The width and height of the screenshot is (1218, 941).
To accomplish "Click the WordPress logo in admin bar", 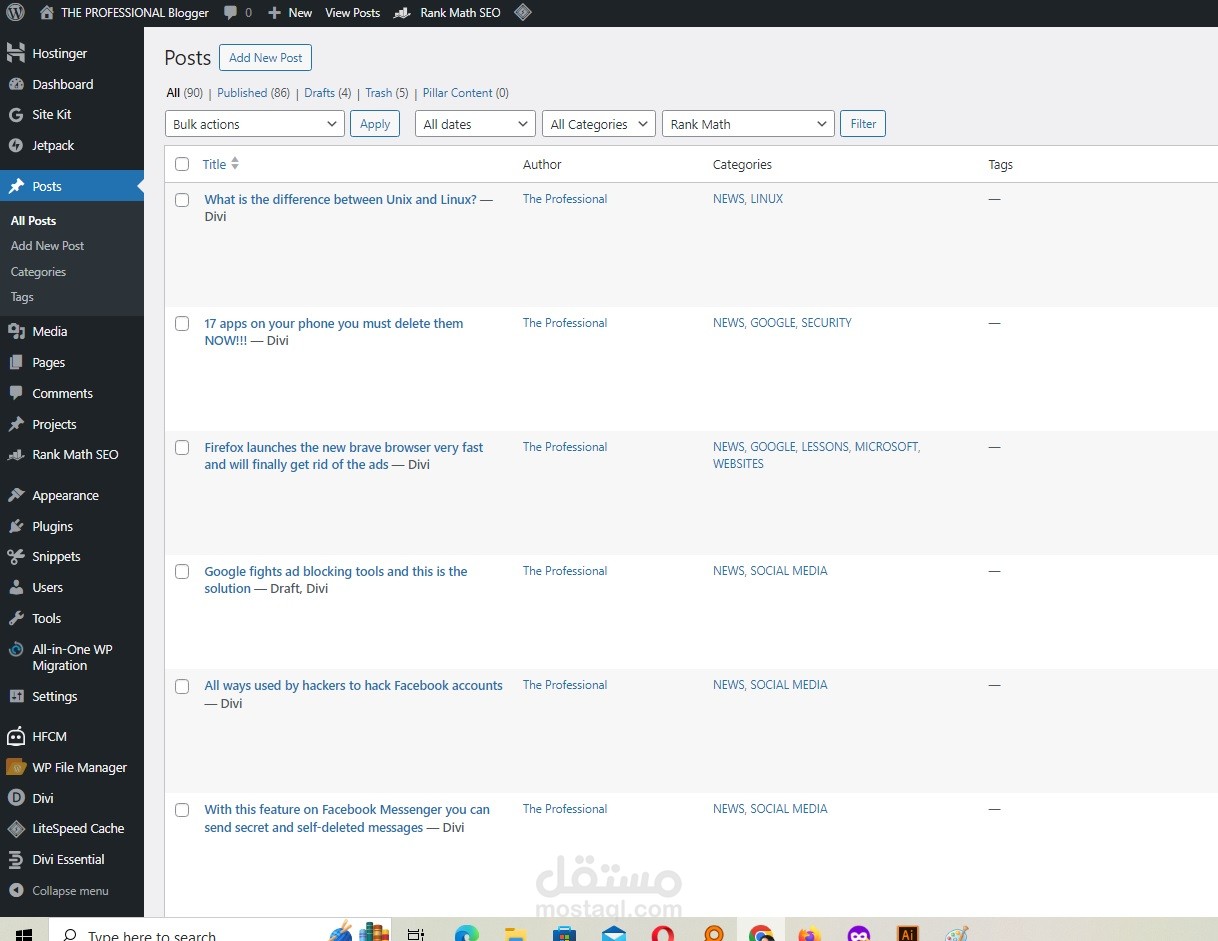I will (x=15, y=13).
